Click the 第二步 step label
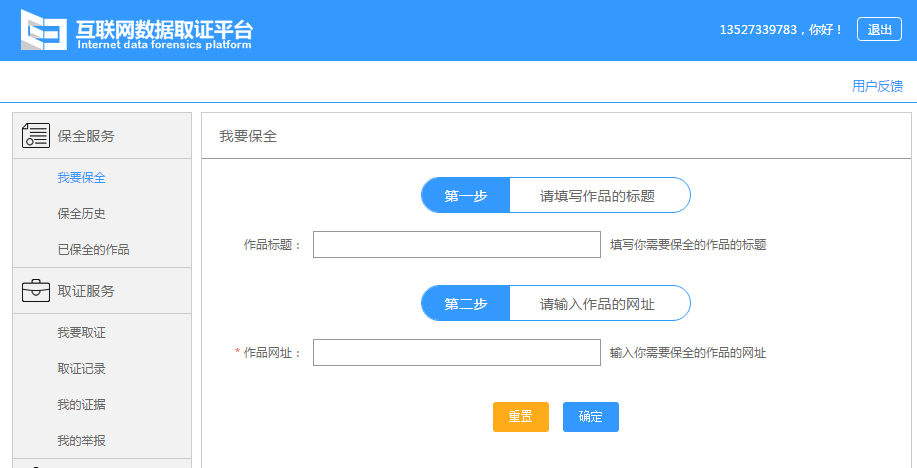 (466, 304)
